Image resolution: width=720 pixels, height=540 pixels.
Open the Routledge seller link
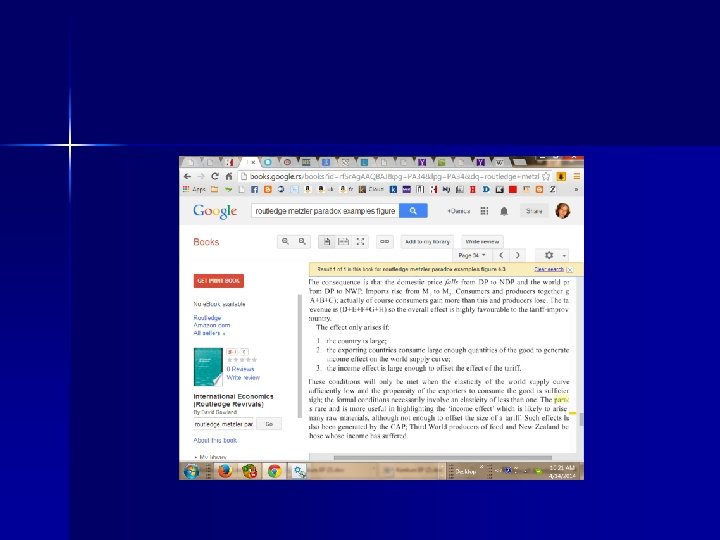(207, 318)
